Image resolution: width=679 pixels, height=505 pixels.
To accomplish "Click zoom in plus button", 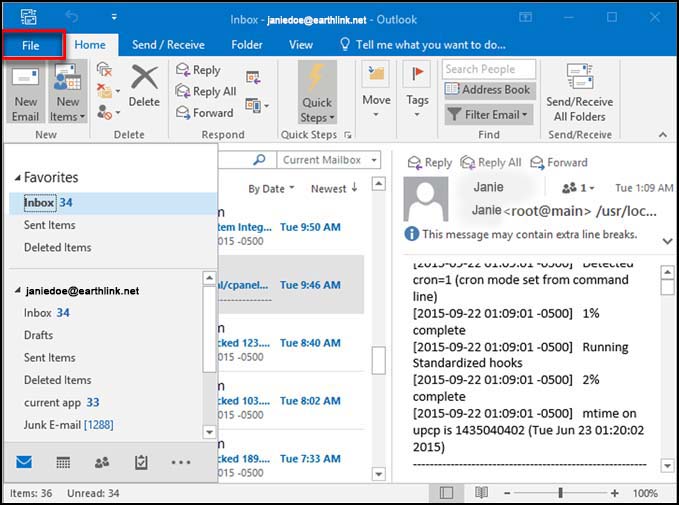I will (614, 493).
